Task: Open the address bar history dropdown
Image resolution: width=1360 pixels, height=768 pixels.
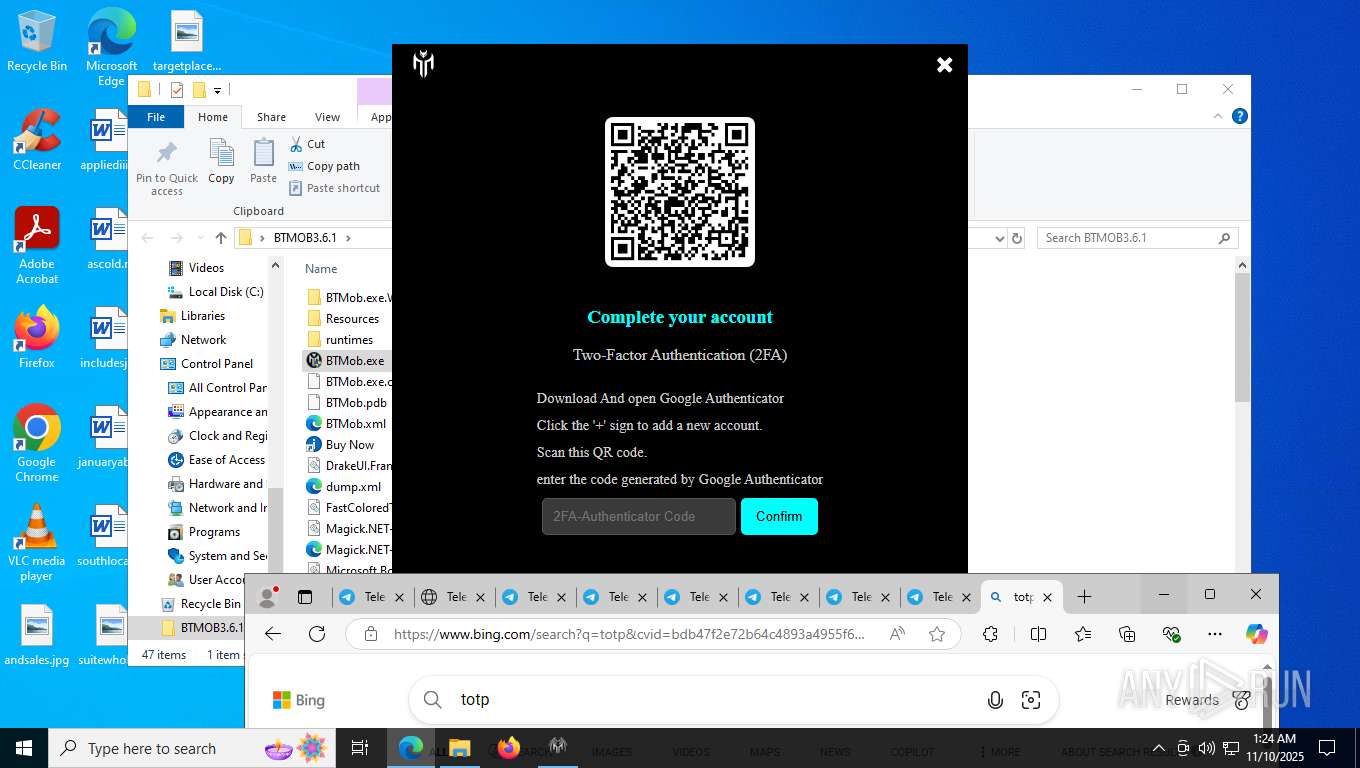Action: [999, 238]
